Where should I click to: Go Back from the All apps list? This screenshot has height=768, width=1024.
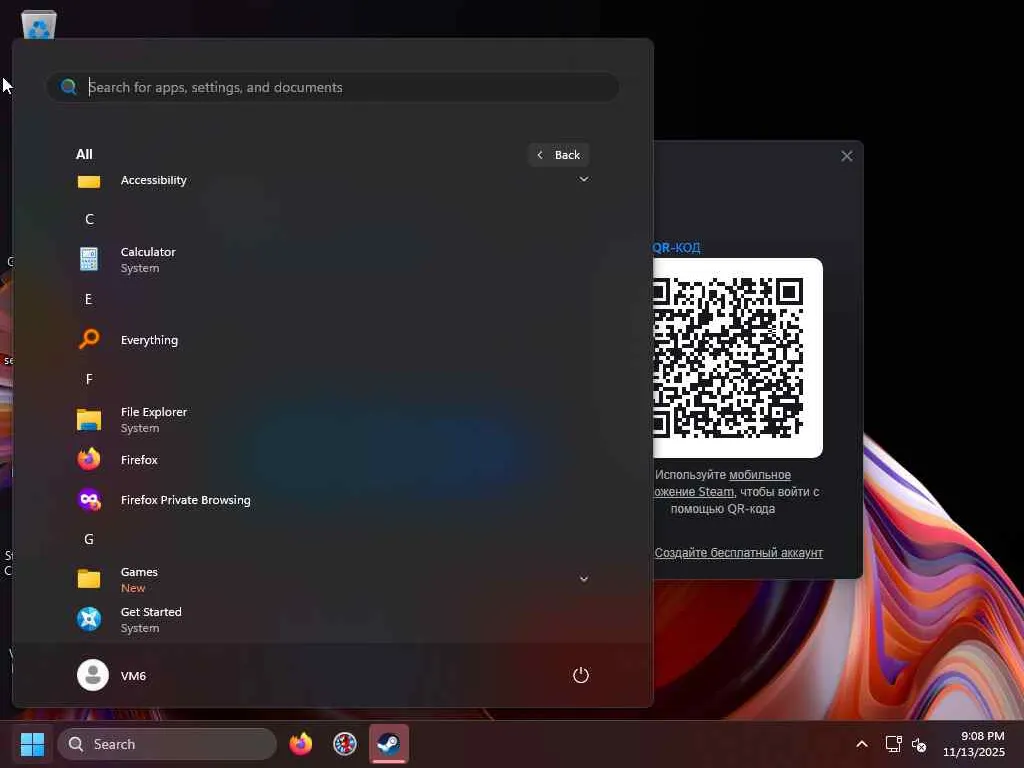point(558,155)
